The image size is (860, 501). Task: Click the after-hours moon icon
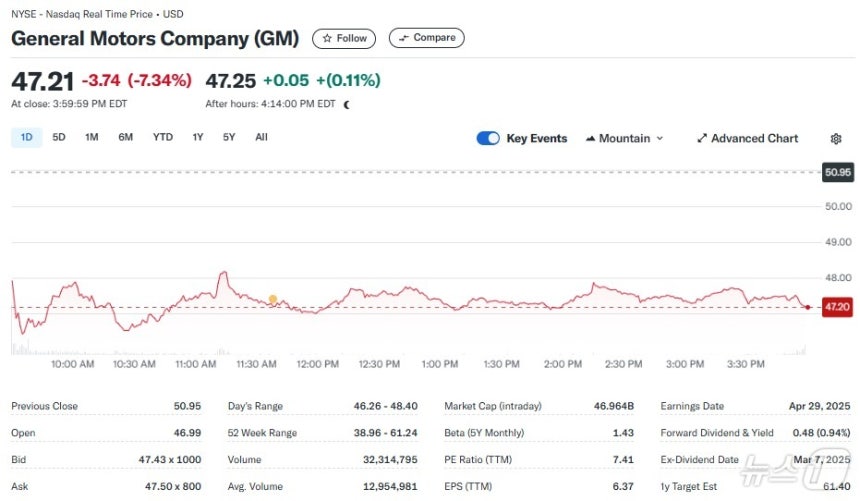point(347,104)
